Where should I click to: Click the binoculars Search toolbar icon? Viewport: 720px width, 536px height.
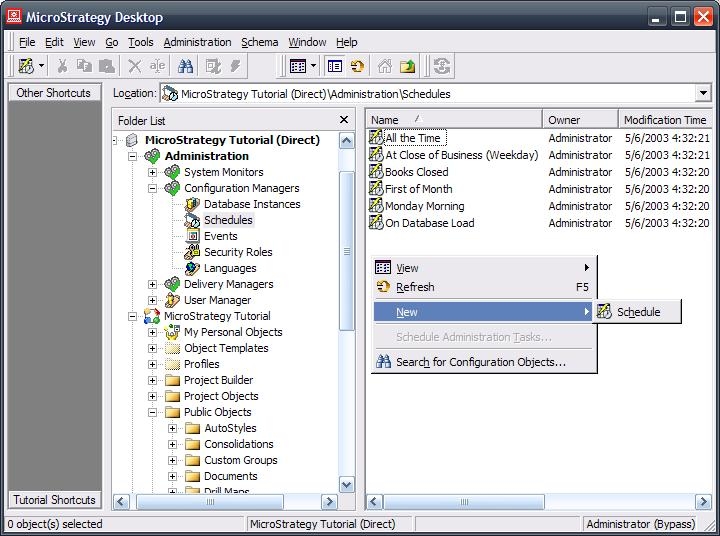tap(186, 67)
